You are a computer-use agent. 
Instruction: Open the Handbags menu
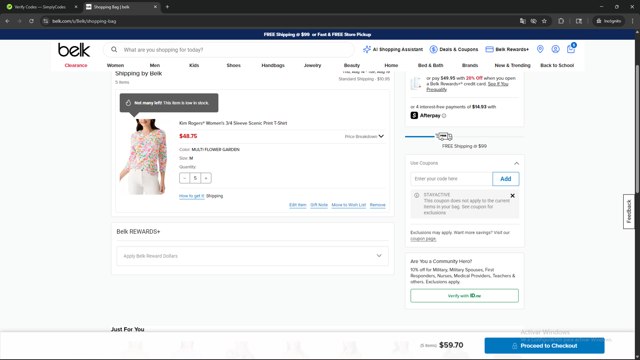tap(273, 65)
